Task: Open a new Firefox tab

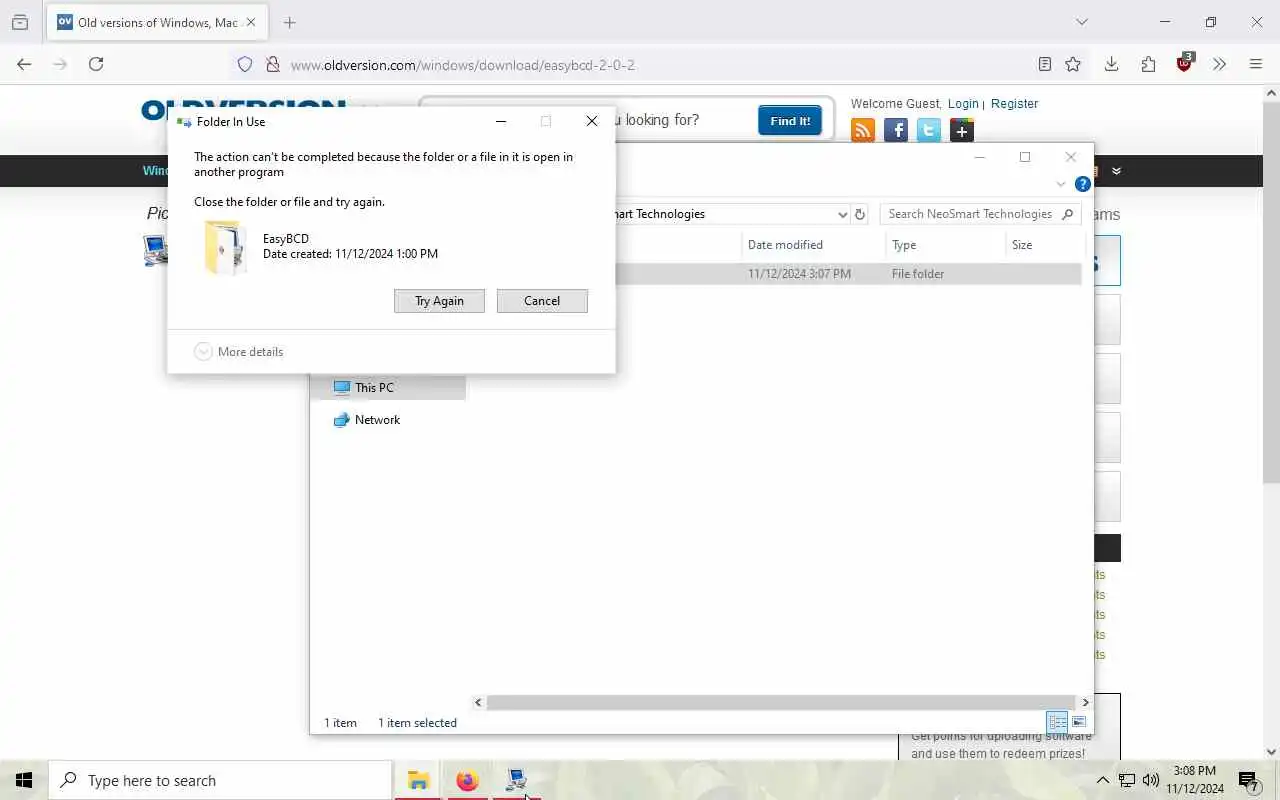Action: (290, 22)
